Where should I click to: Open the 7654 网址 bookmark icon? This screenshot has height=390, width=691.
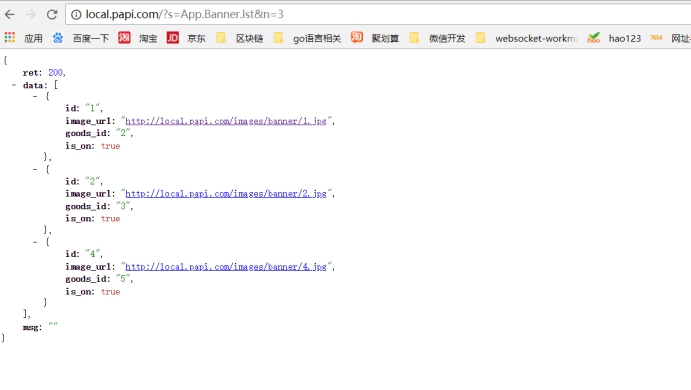[656, 38]
